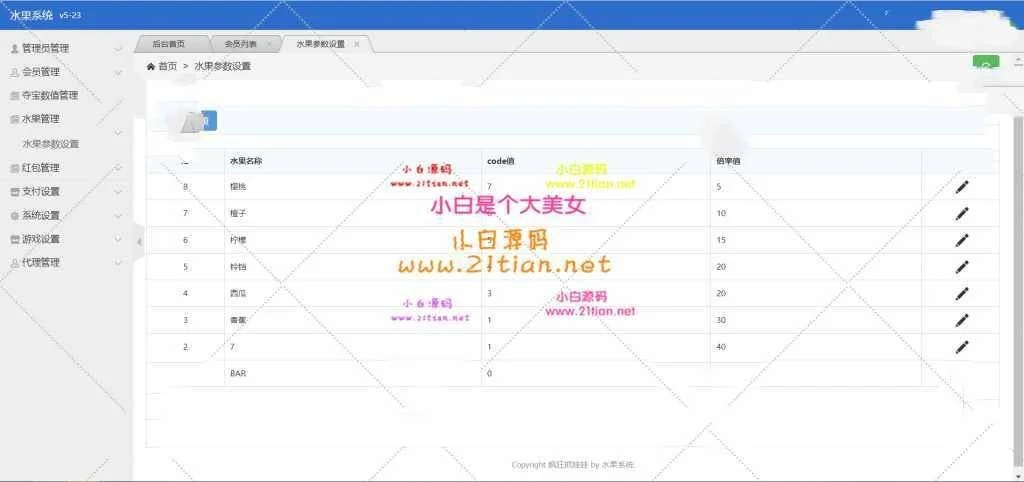Click the home icon in breadcrumb
Viewport: 1024px width, 482px height.
[151, 66]
